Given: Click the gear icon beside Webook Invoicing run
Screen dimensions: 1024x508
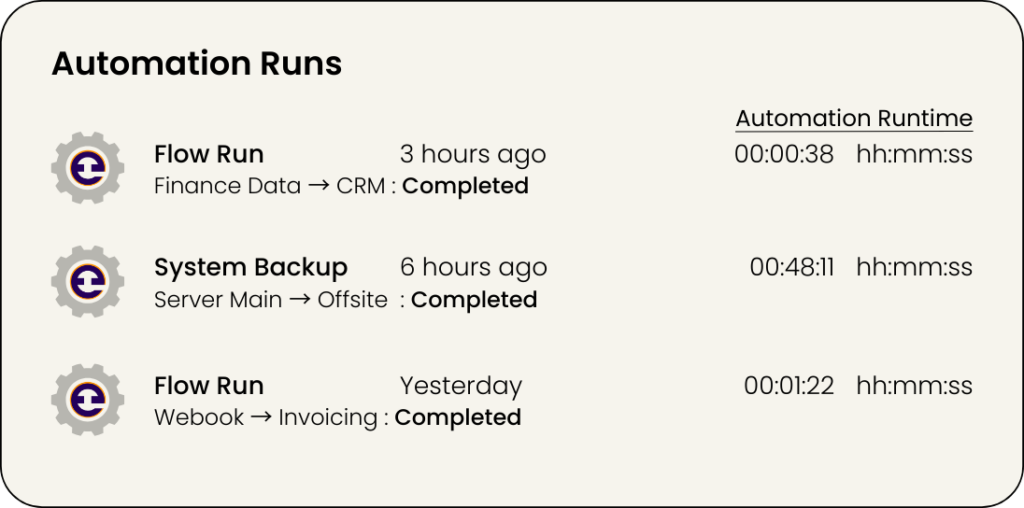Looking at the screenshot, I should (87, 400).
